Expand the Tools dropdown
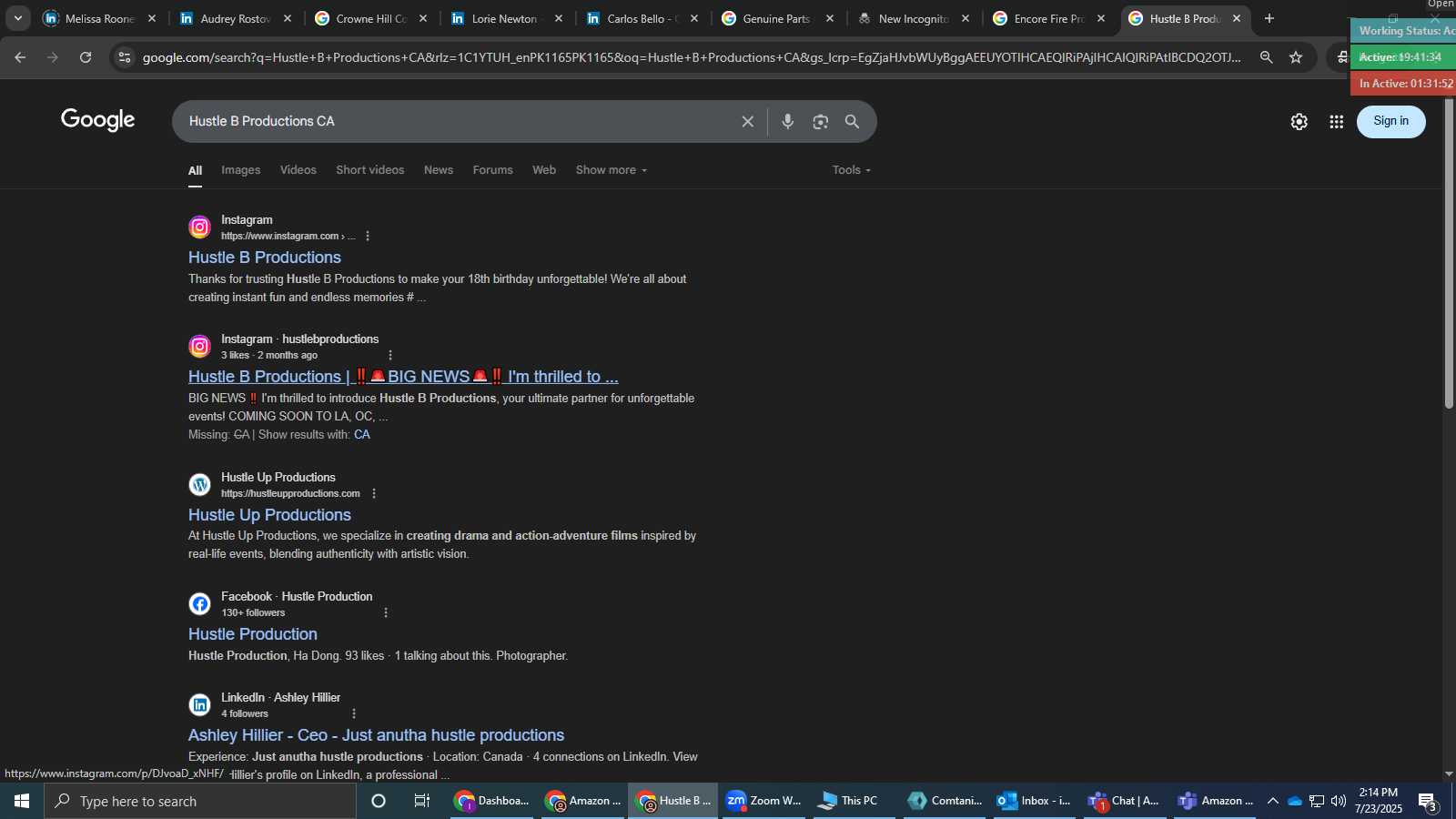1456x819 pixels. click(x=852, y=170)
